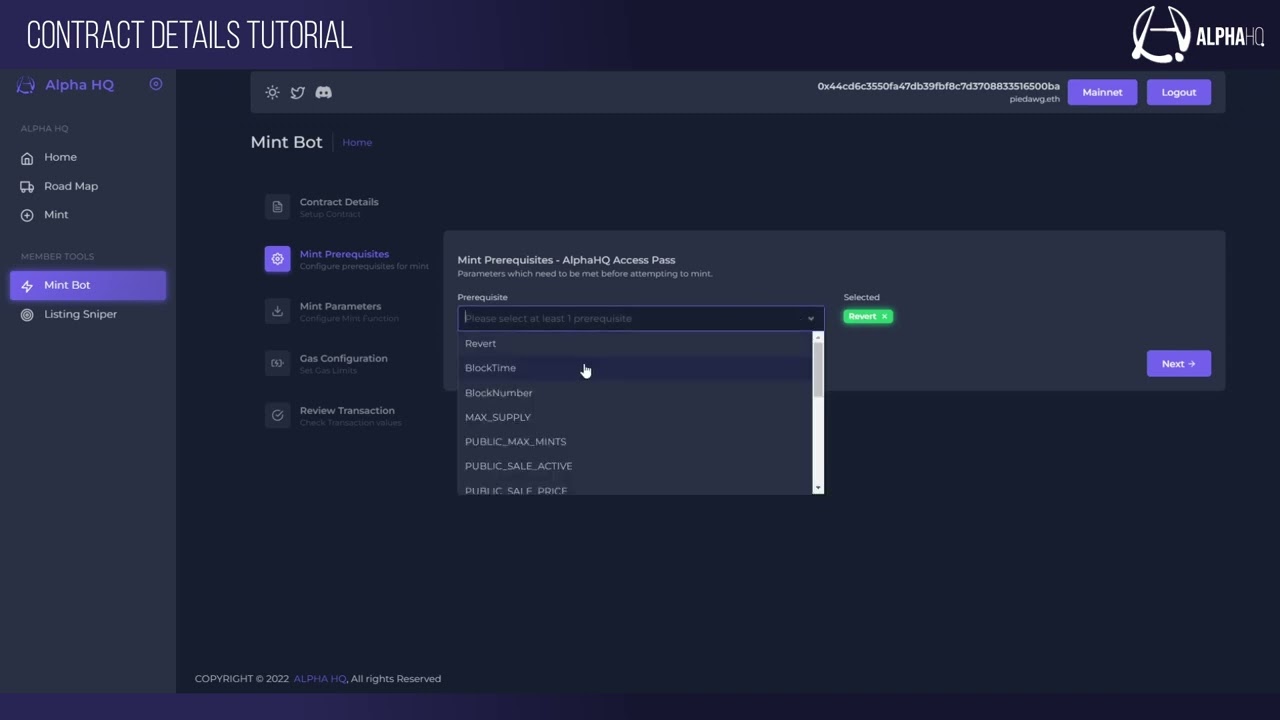Collapse the prerequisite dropdown with its chevron

(811, 318)
